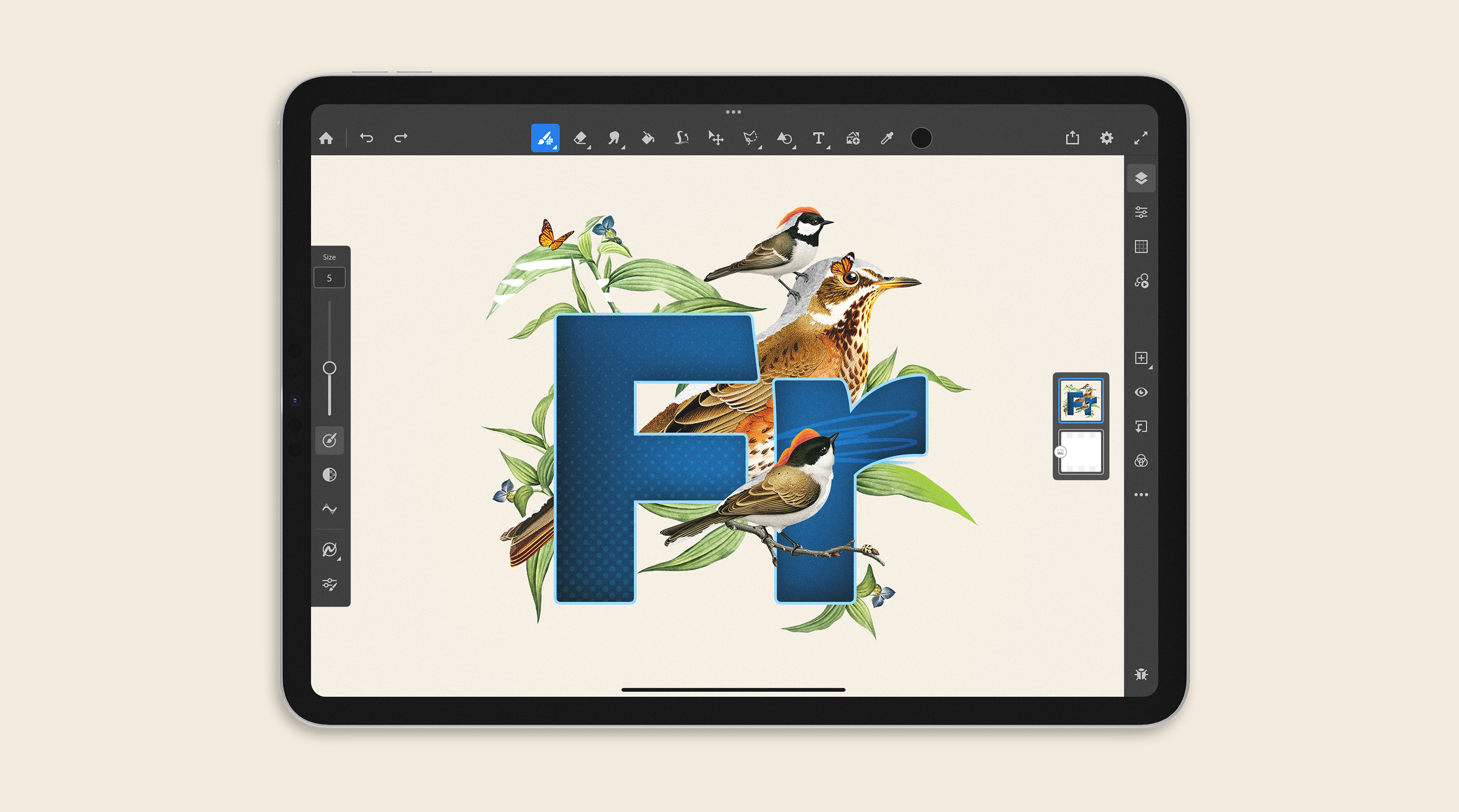Select the Transform move tool

pyautogui.click(x=716, y=138)
